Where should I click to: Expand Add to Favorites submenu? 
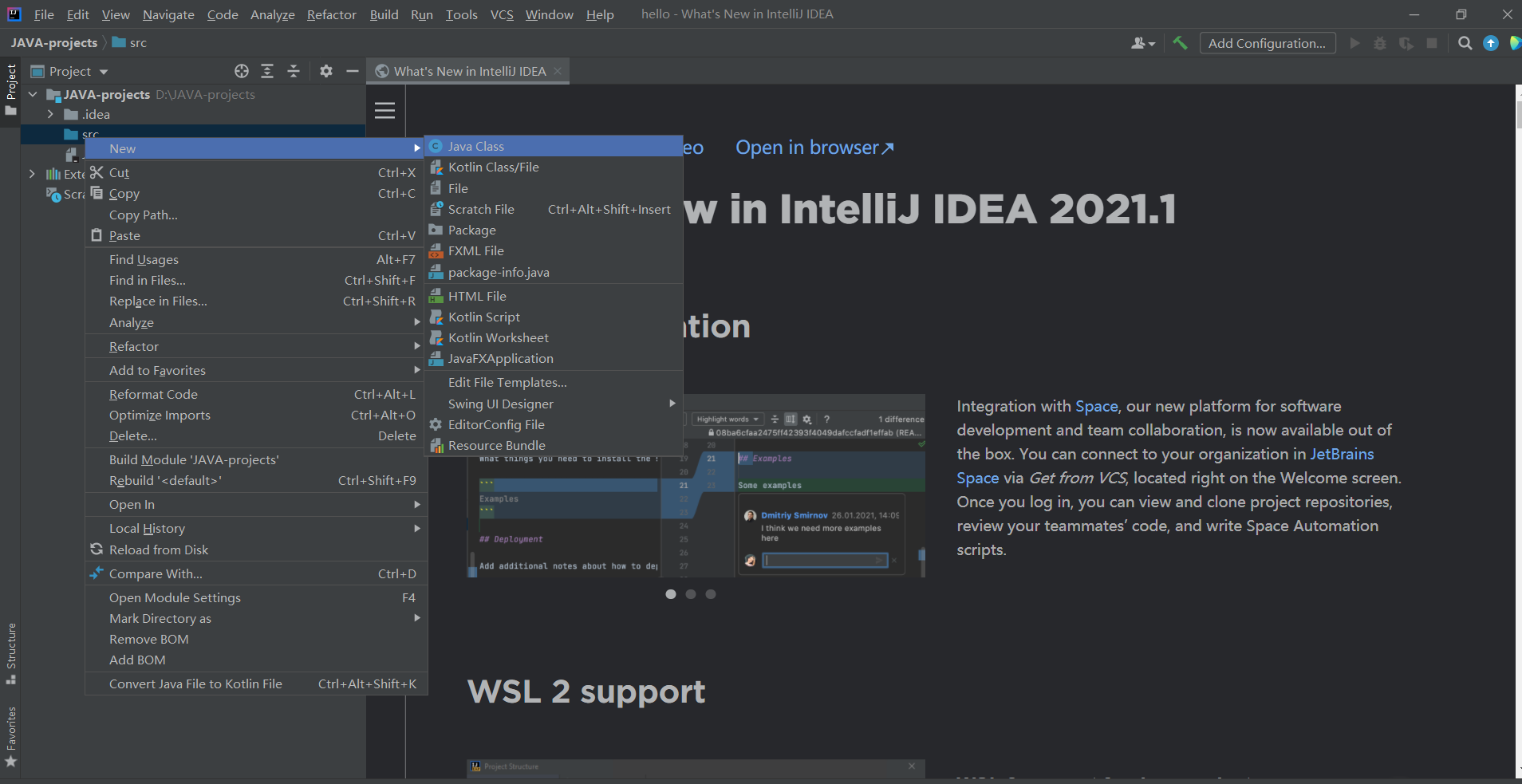click(256, 370)
